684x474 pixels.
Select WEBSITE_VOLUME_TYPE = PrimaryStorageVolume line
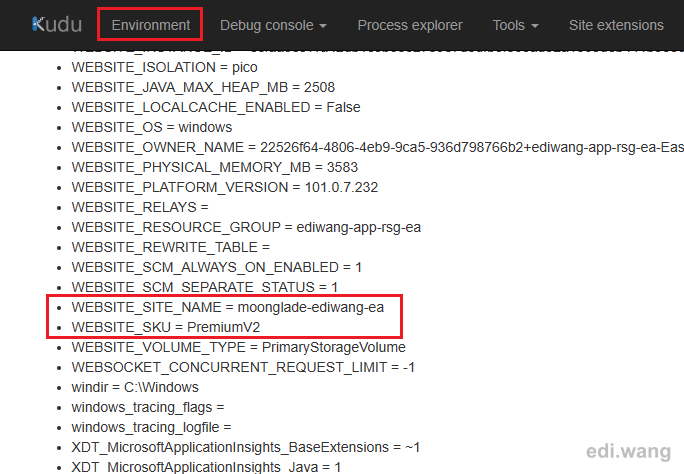pyautogui.click(x=239, y=348)
